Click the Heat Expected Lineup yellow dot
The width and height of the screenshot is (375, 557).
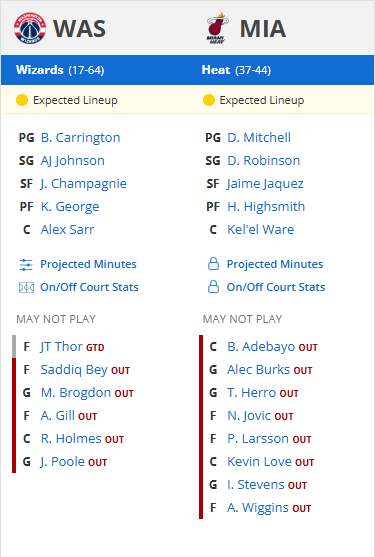pyautogui.click(x=209, y=100)
